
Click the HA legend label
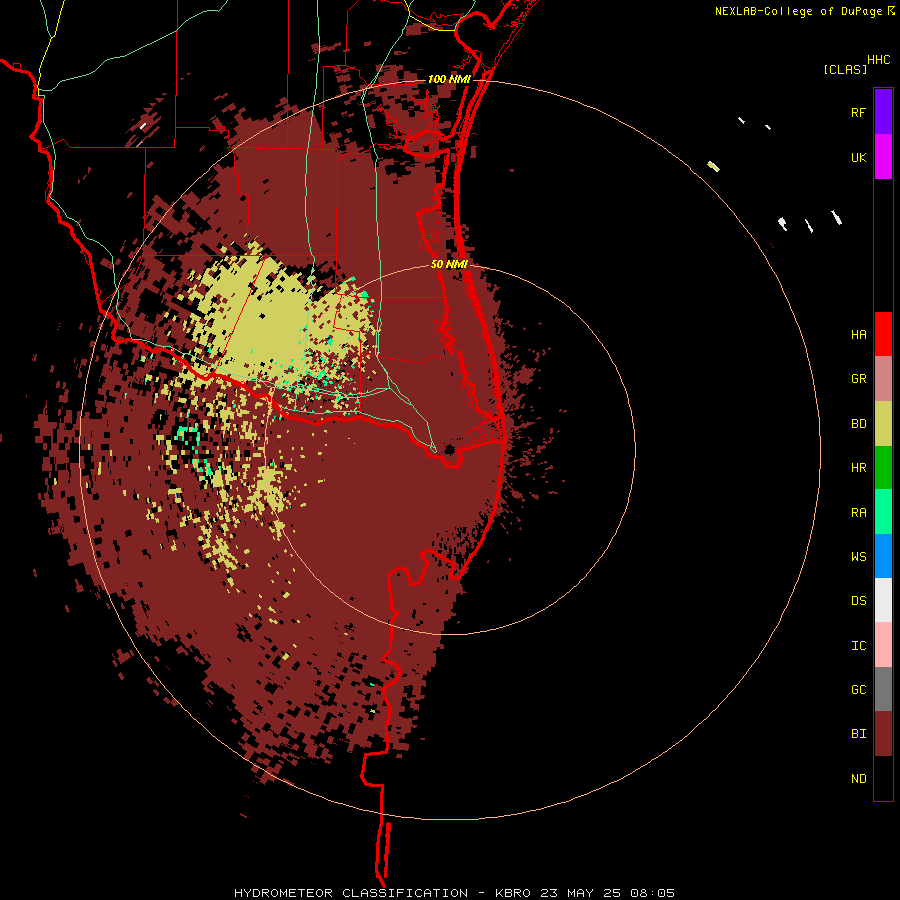(858, 334)
